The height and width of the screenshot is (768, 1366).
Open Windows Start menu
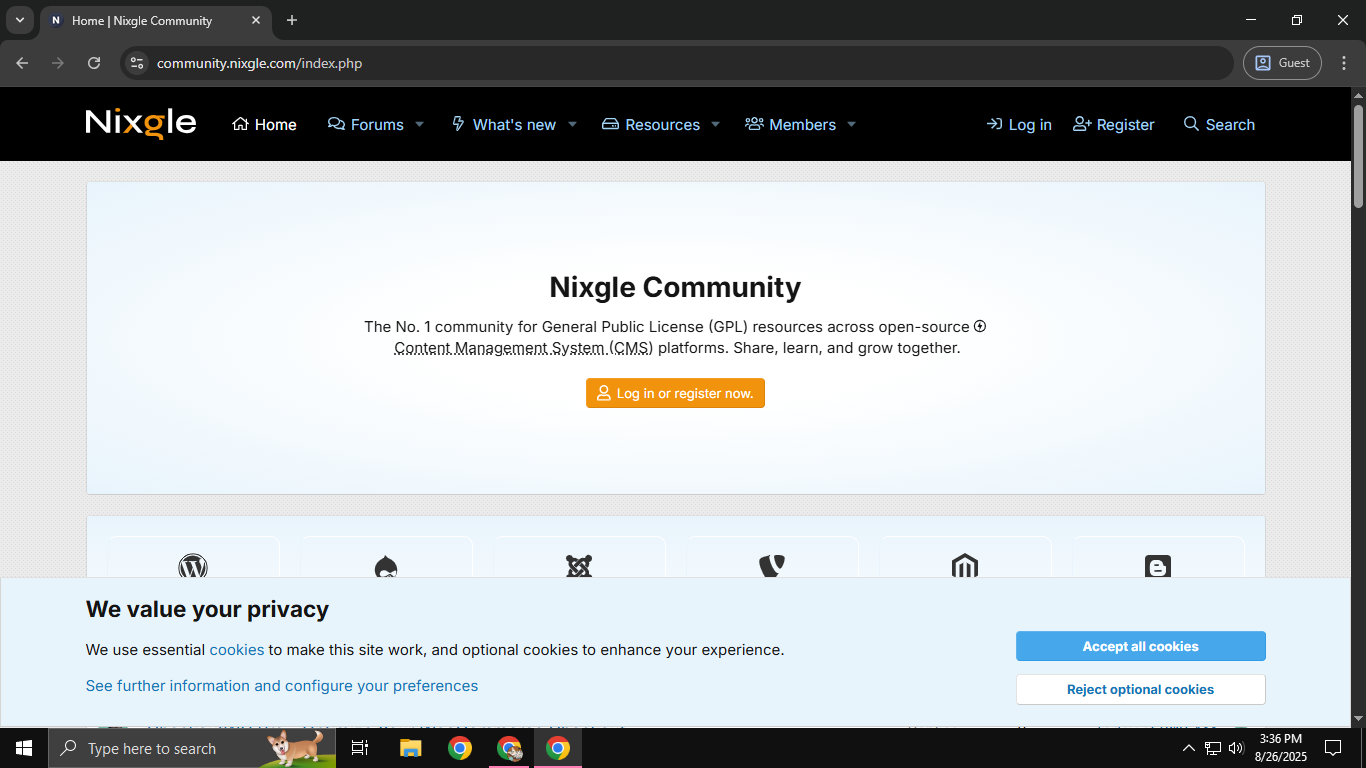24,748
